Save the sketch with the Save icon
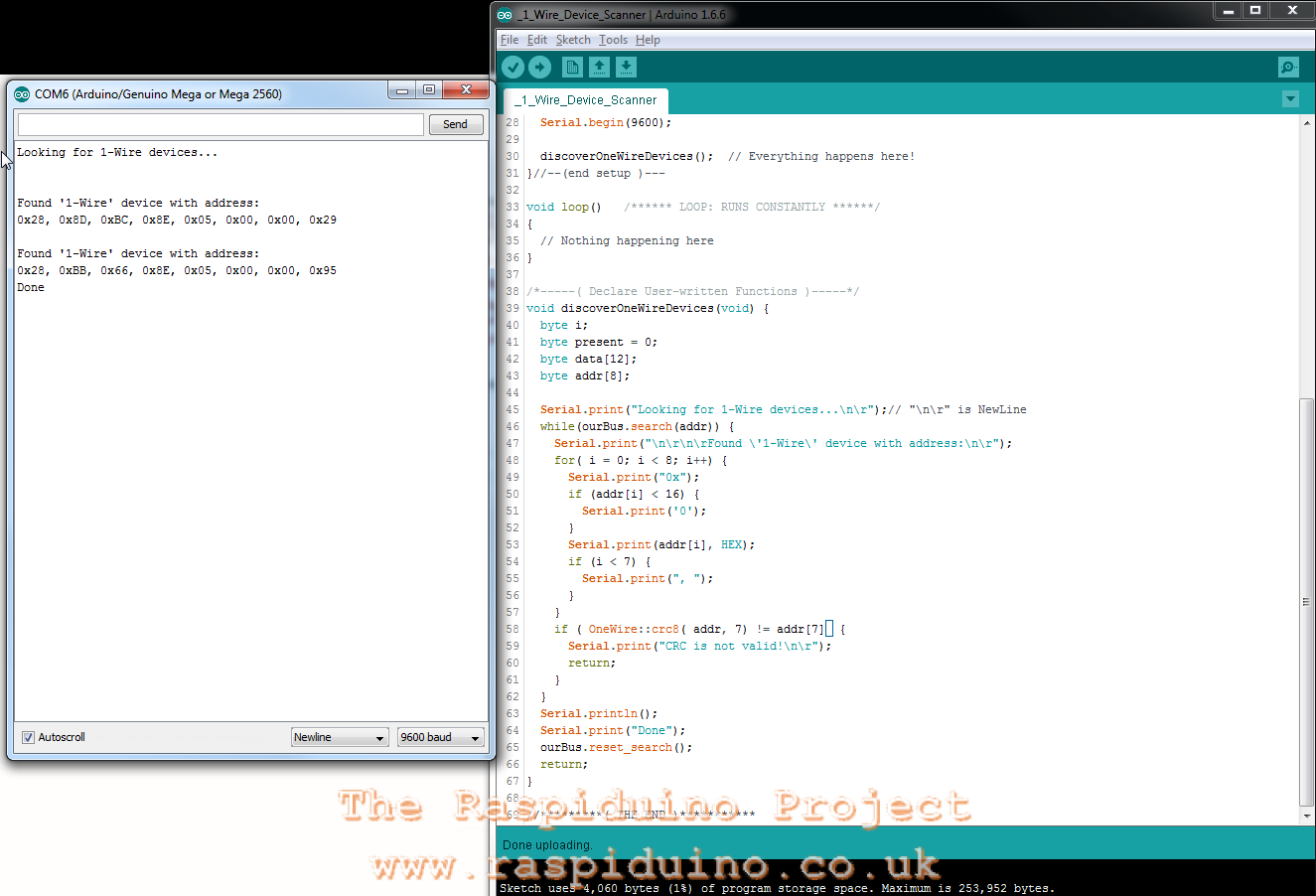Screen dimensions: 1316x896 [626, 67]
